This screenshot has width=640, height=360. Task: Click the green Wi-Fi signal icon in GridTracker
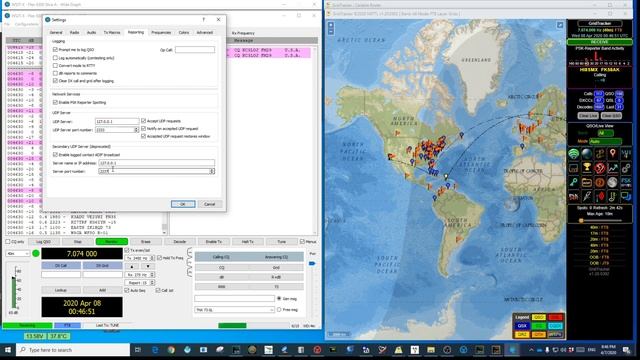click(574, 154)
